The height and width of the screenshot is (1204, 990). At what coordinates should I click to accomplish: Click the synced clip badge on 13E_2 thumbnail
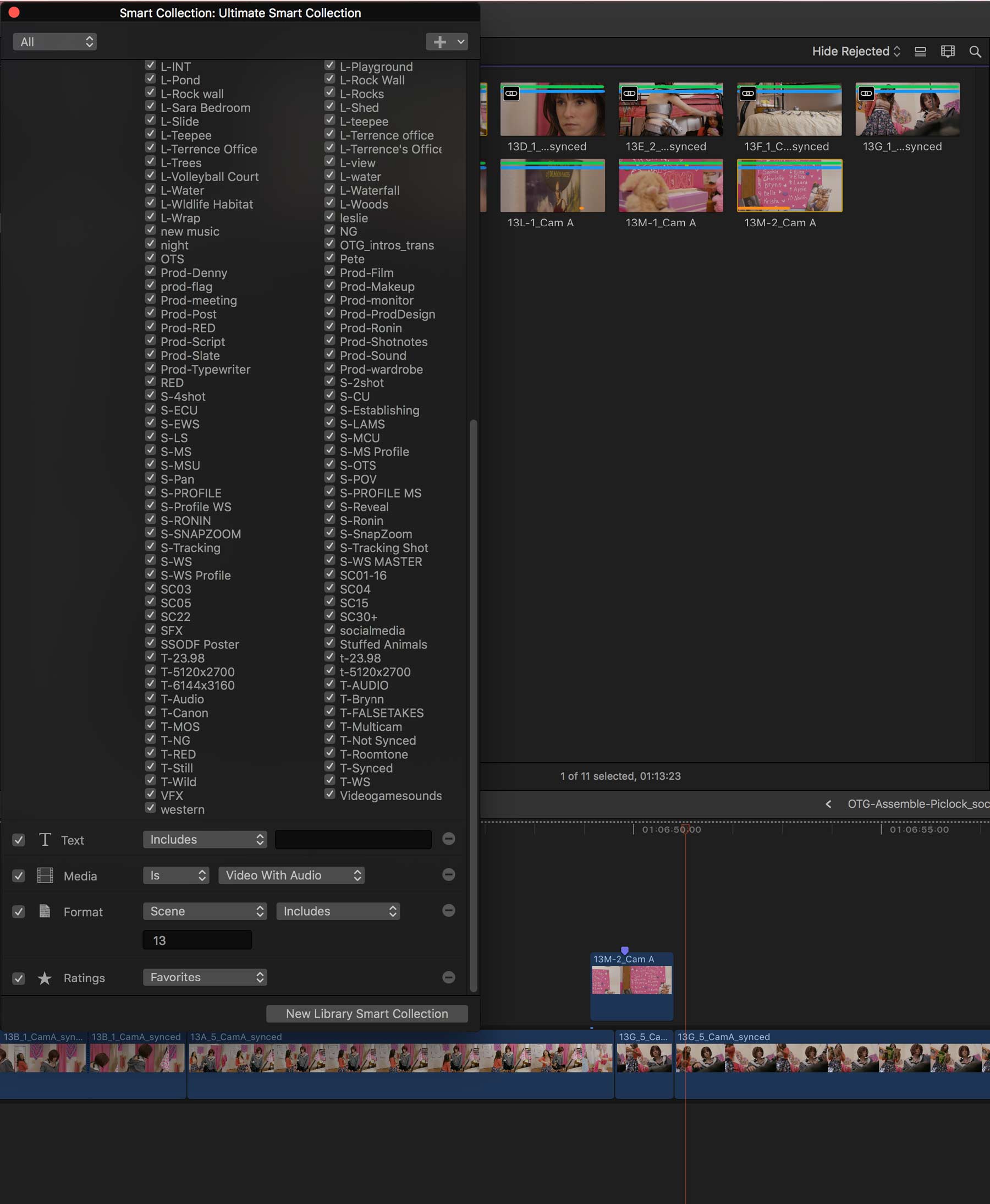630,93
